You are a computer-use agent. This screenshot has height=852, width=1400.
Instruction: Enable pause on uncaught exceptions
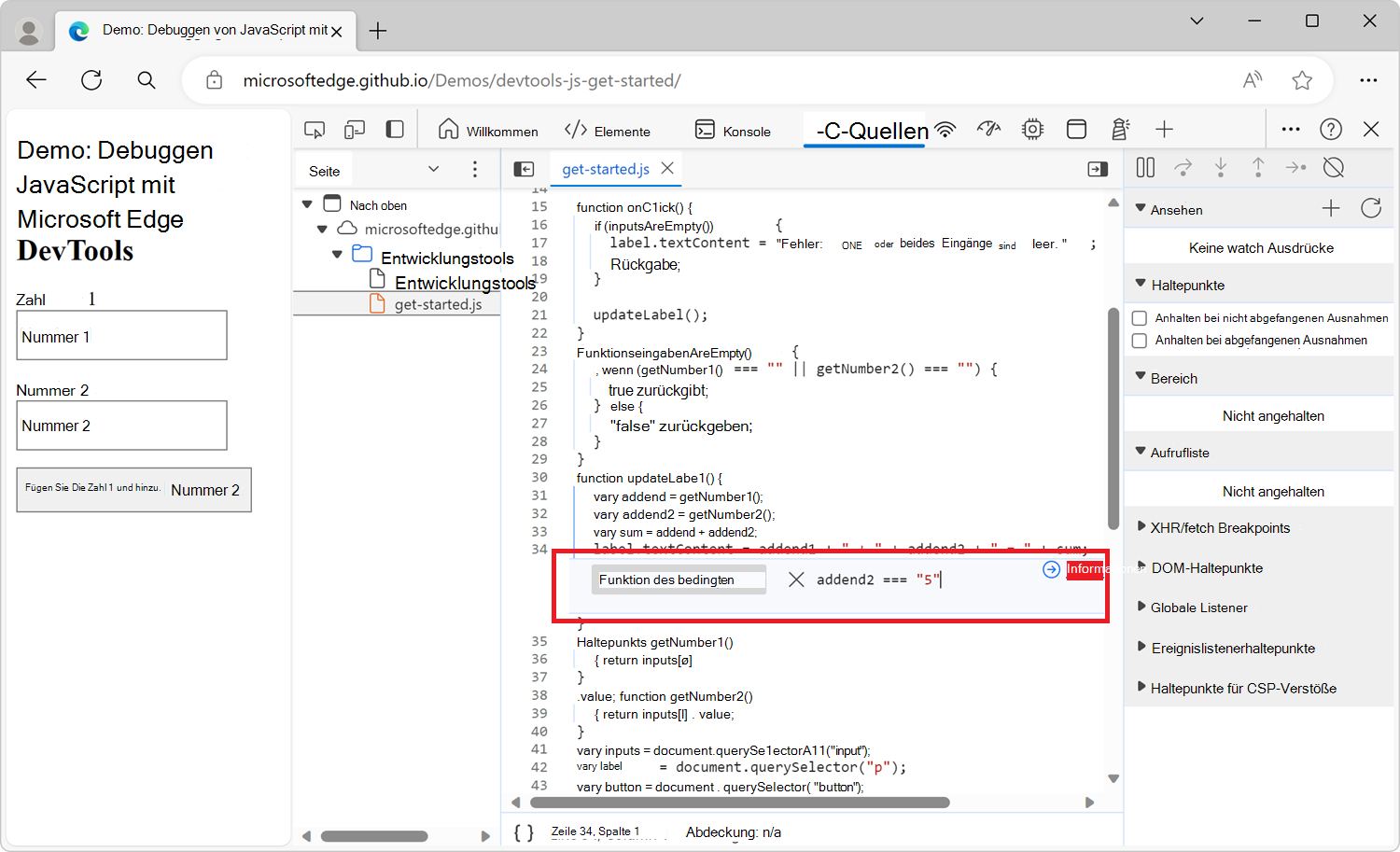pos(1140,318)
